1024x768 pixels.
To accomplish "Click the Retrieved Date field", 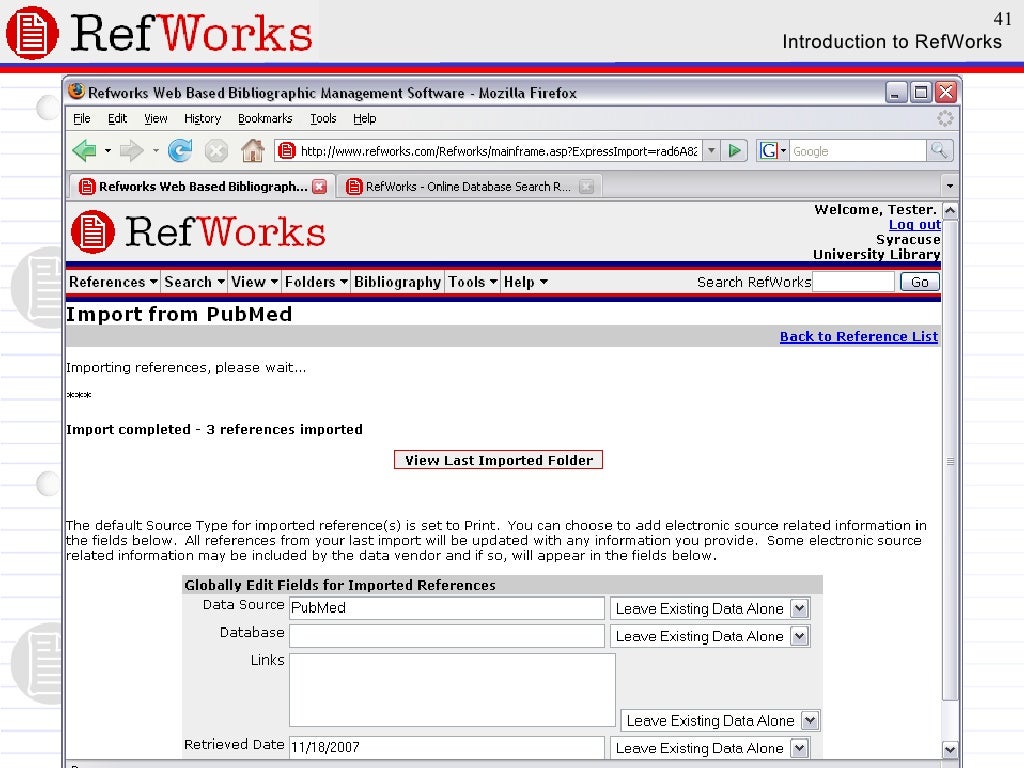I will coord(447,747).
